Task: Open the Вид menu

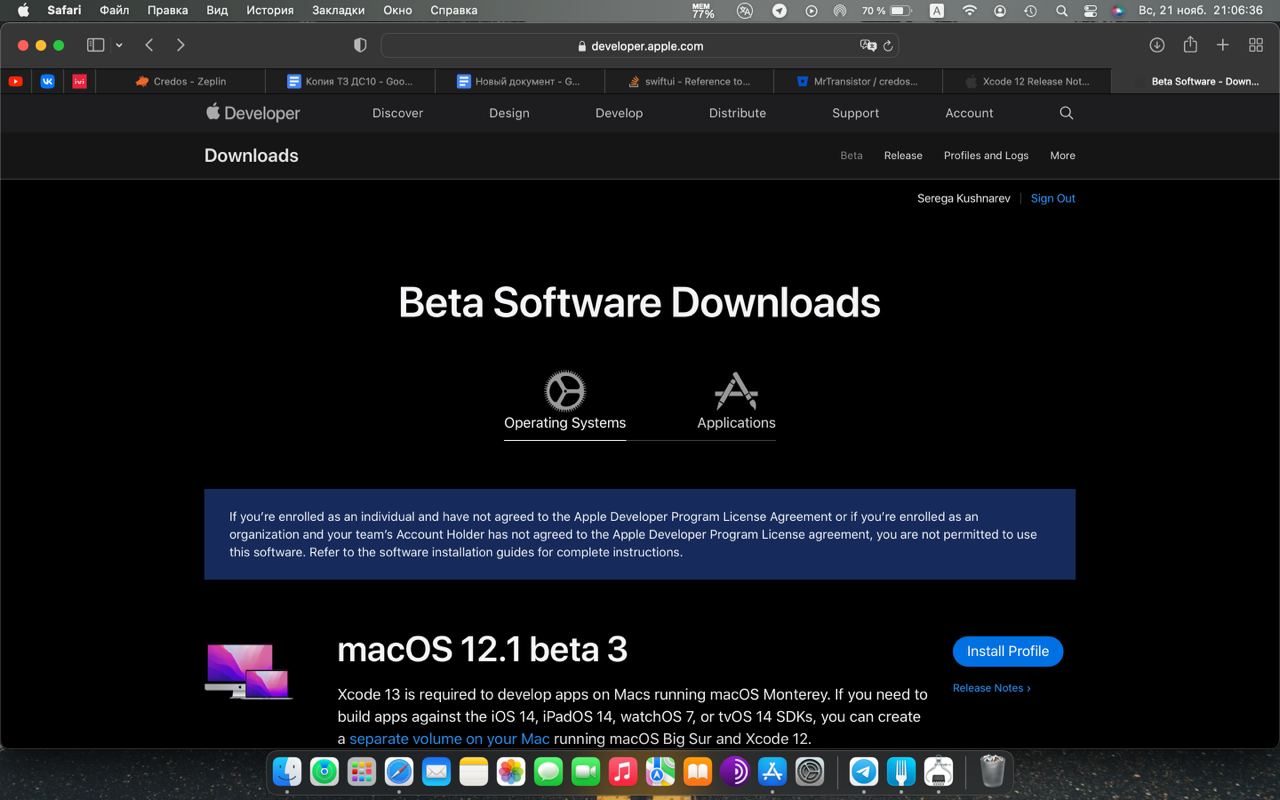Action: tap(217, 10)
